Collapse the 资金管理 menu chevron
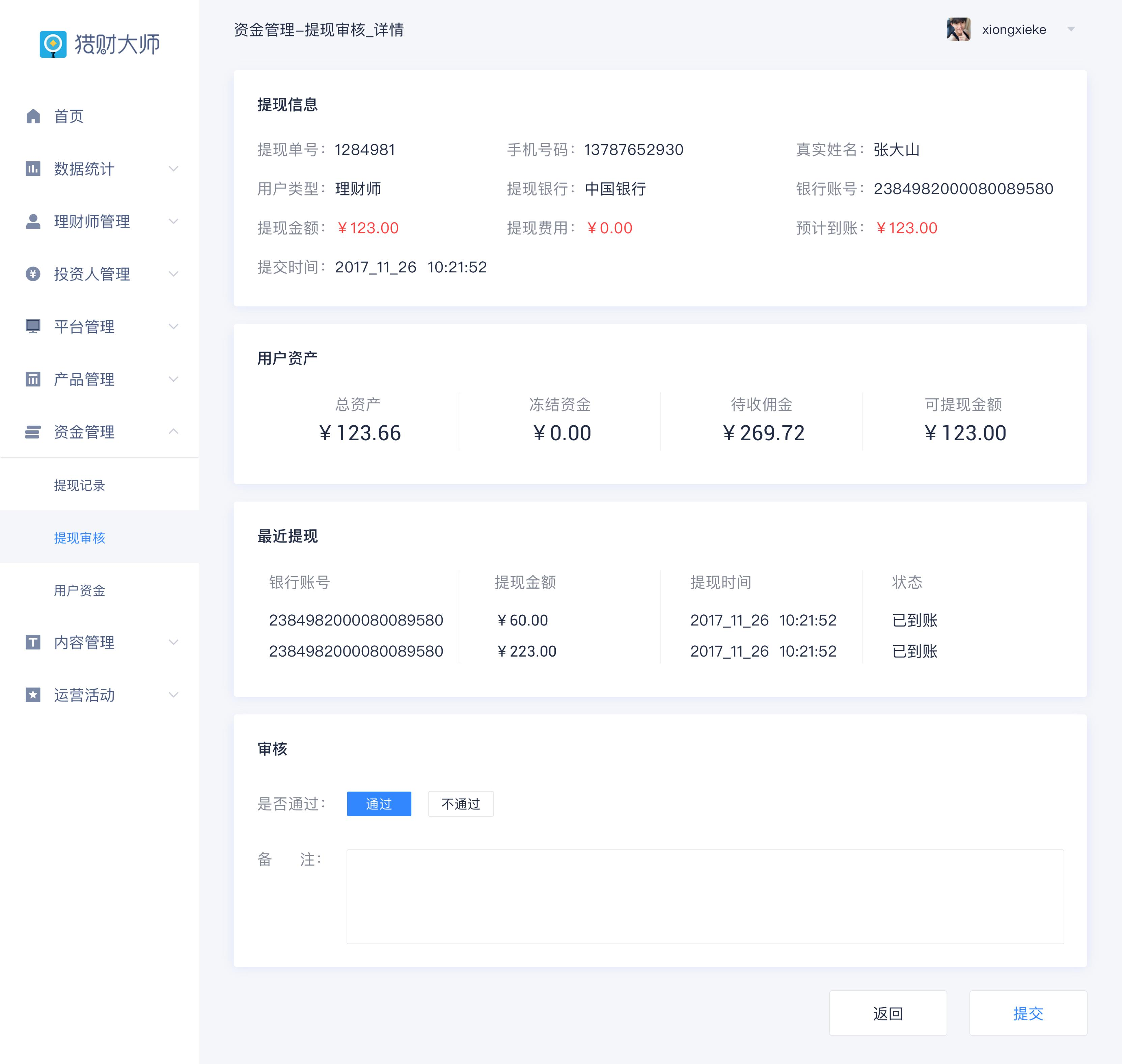Image resolution: width=1122 pixels, height=1064 pixels. click(173, 432)
